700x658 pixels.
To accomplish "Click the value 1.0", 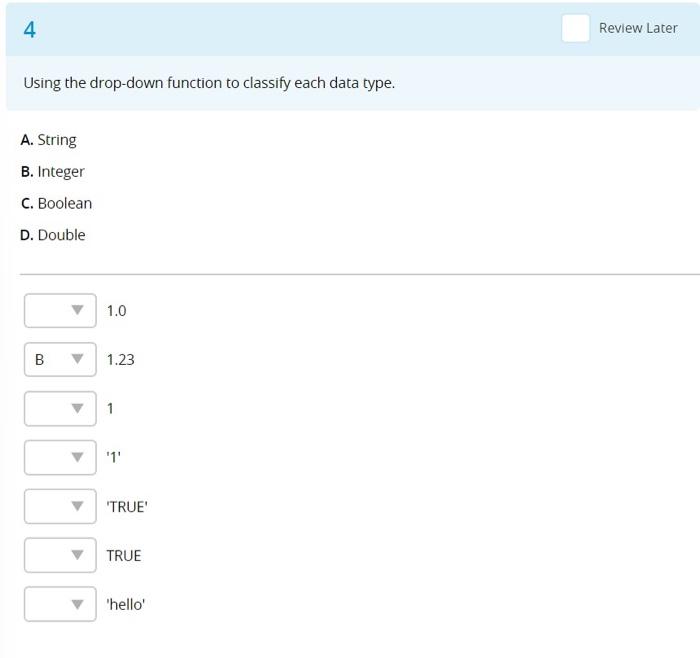I will click(x=117, y=311).
